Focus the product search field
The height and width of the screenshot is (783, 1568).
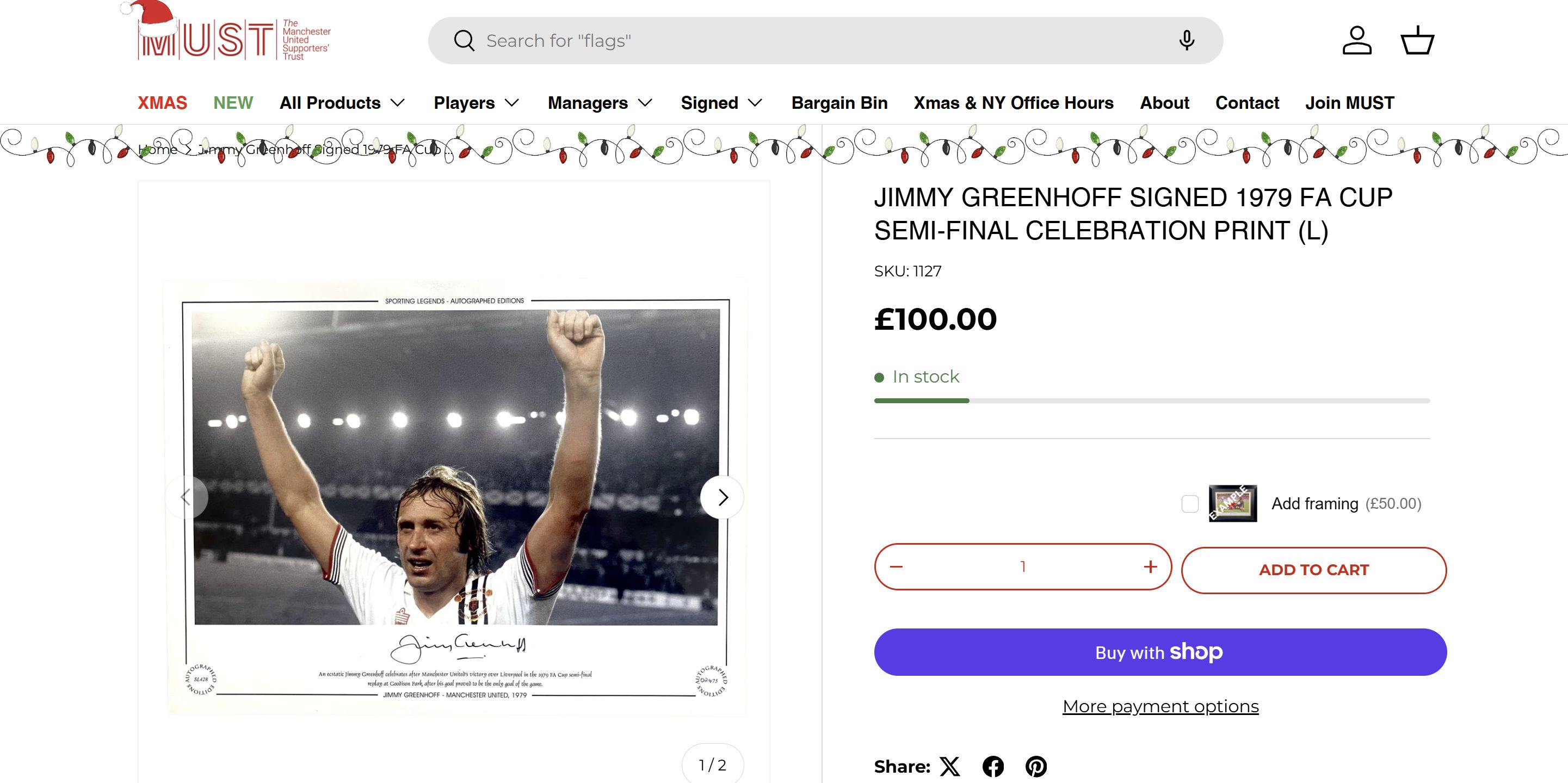click(x=822, y=40)
